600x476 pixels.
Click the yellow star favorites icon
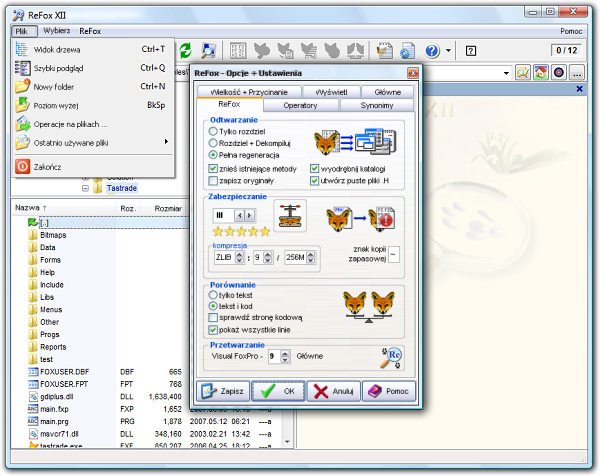click(x=521, y=72)
